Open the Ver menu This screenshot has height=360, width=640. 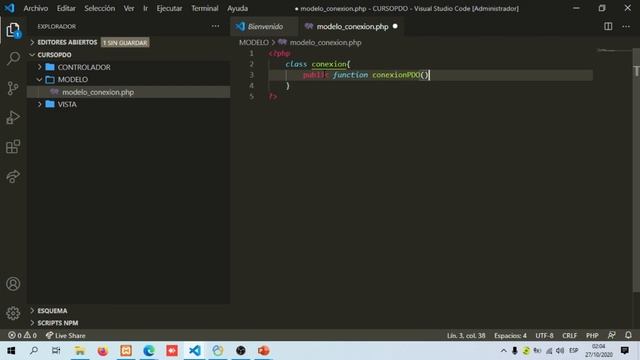[129, 8]
